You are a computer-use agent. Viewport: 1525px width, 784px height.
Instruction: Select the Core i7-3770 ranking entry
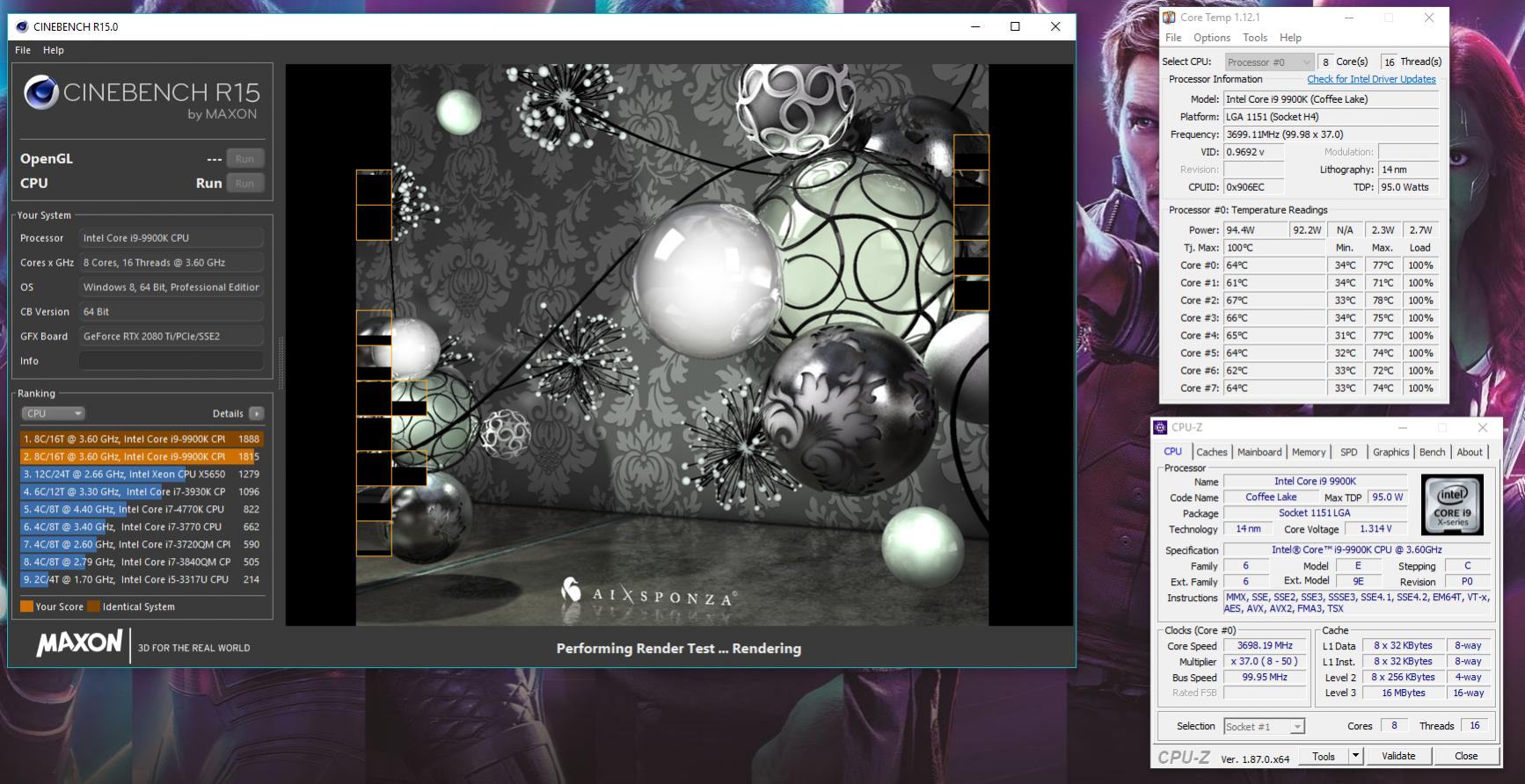[x=142, y=526]
